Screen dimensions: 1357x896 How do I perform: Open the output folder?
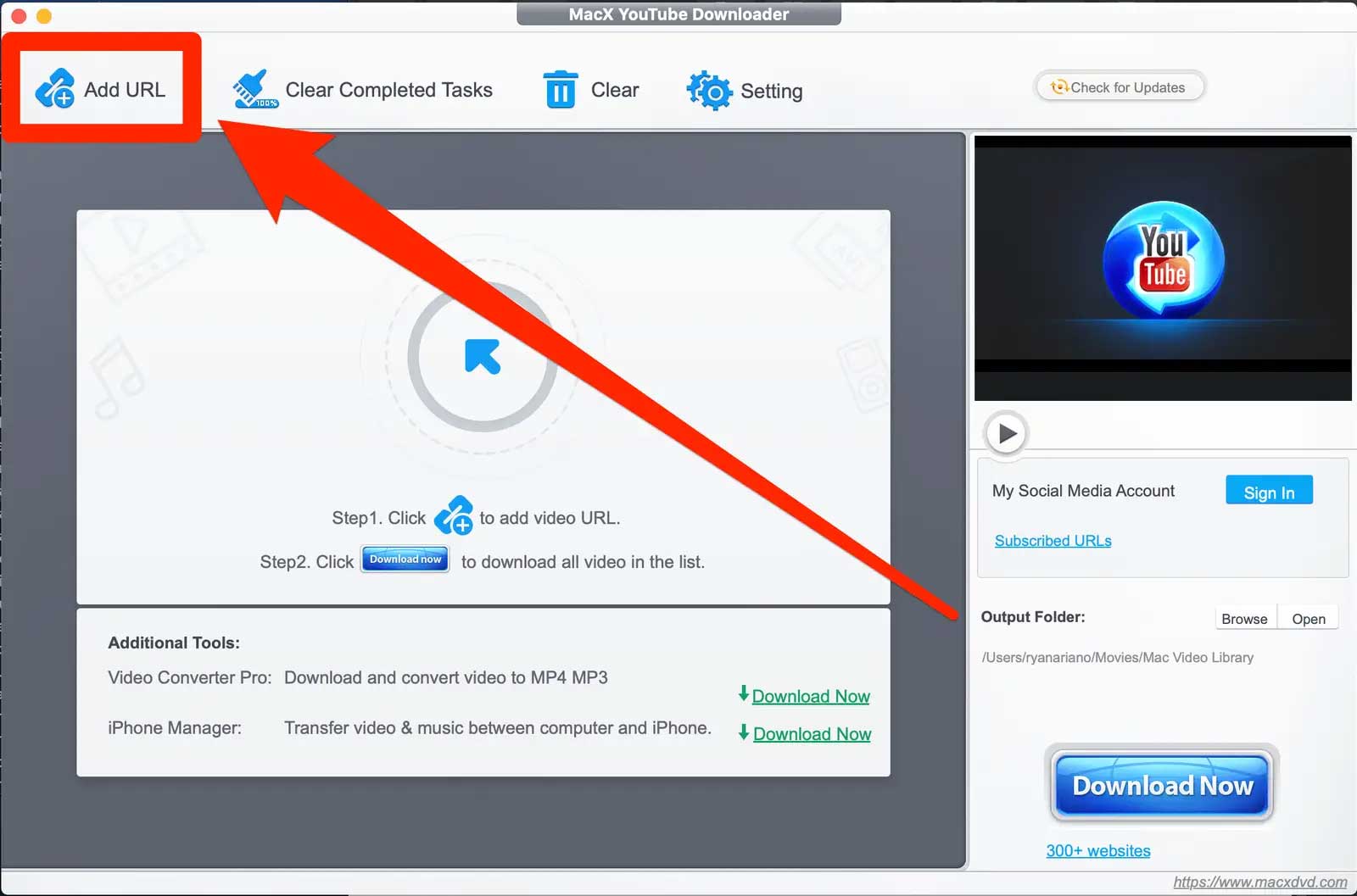pyautogui.click(x=1308, y=619)
